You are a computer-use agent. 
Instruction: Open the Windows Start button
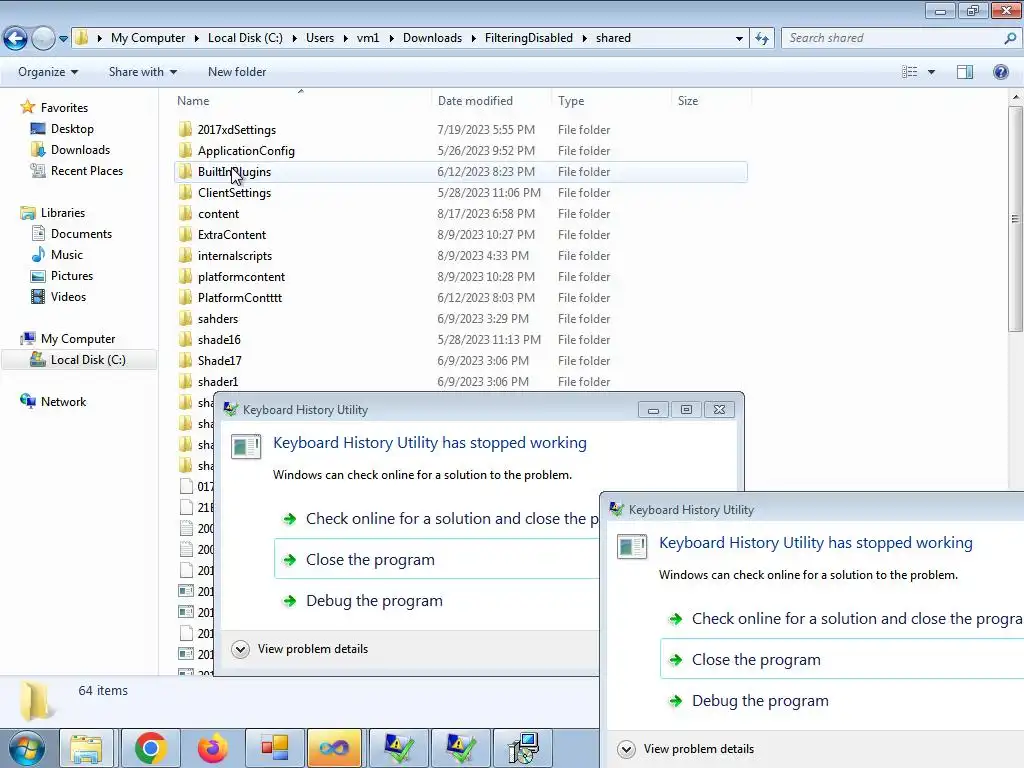27,748
